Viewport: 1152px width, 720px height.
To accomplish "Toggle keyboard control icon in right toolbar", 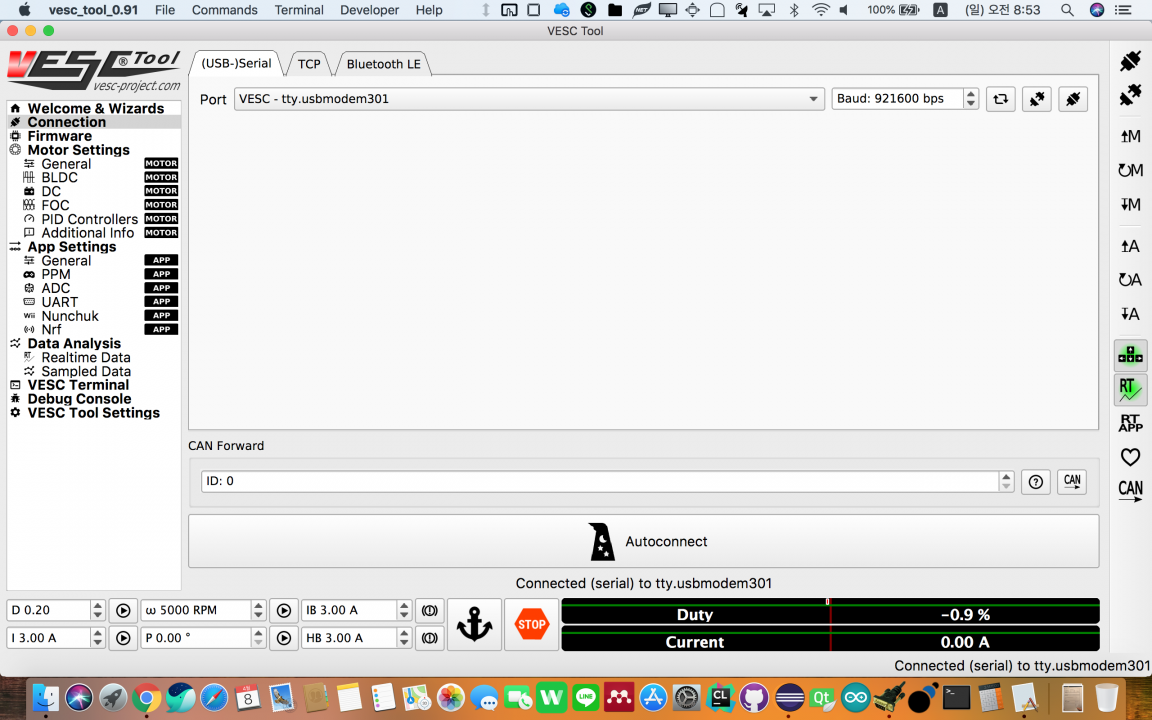I will tap(1130, 356).
